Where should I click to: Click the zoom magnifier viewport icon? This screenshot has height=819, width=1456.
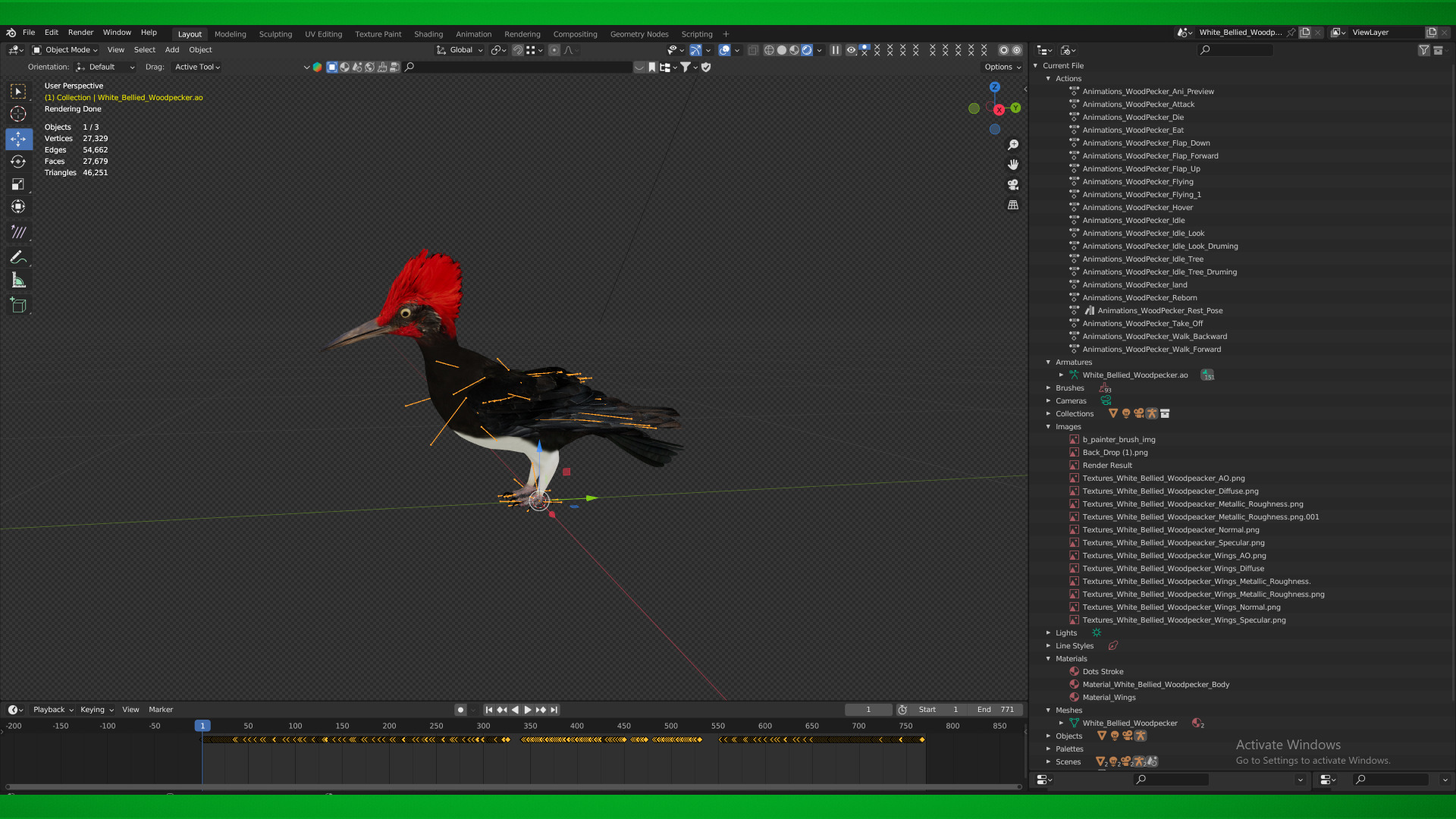[x=1013, y=145]
